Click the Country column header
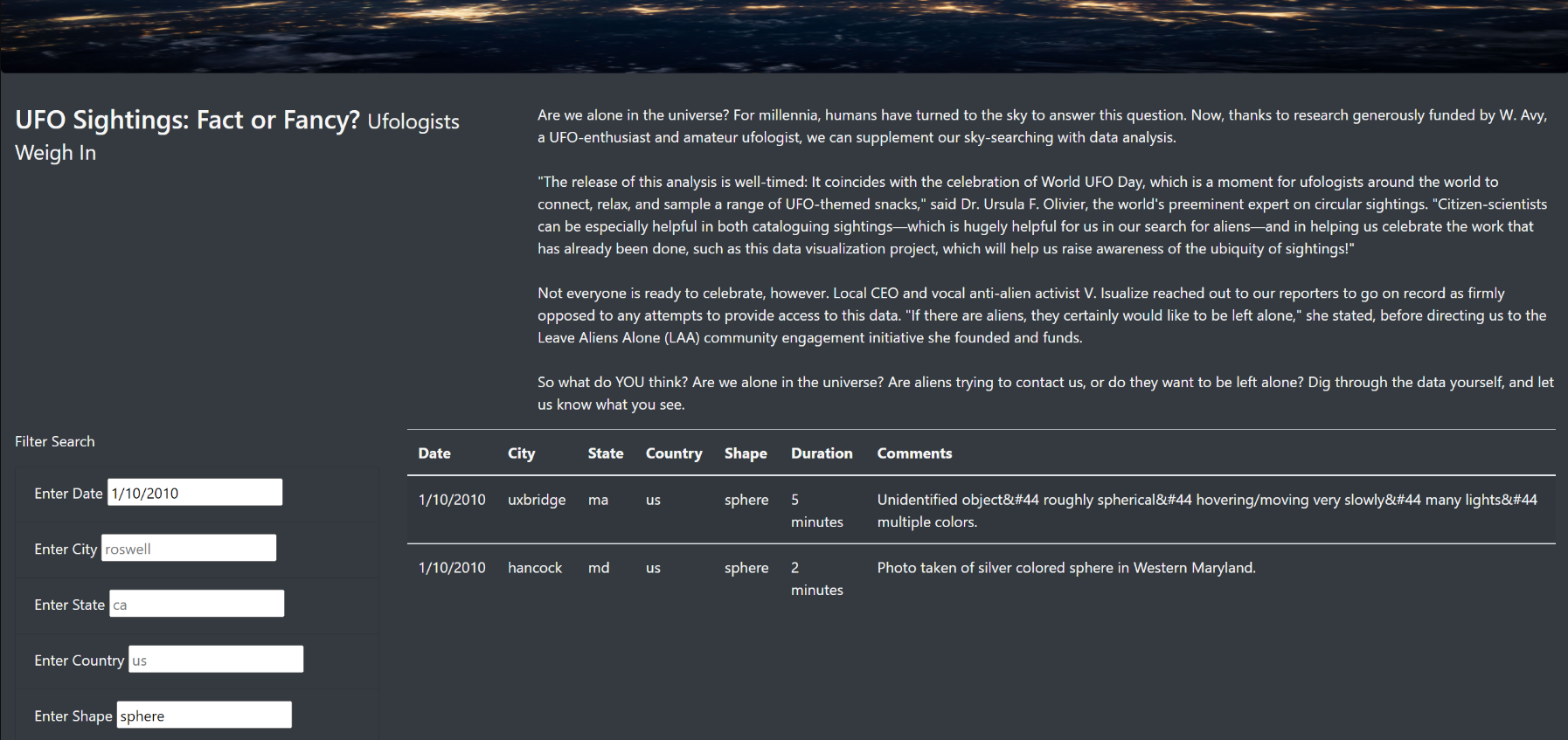 tap(674, 453)
